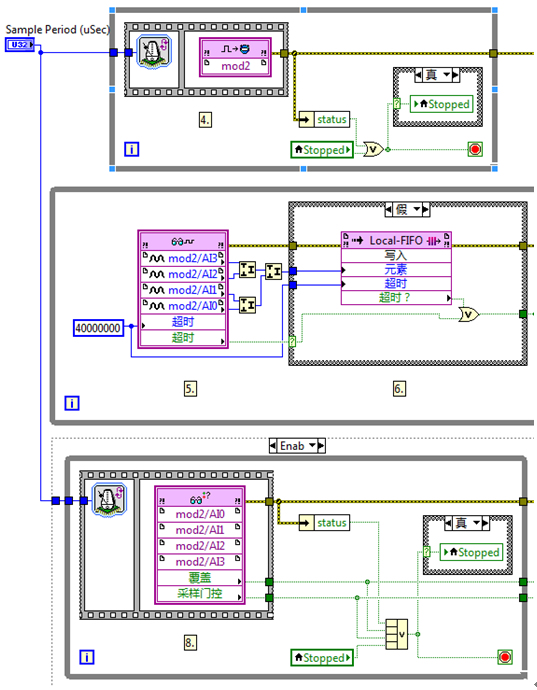Click the iteration terminal of loop 8
Screen dimensions: 537x690
pos(87,657)
